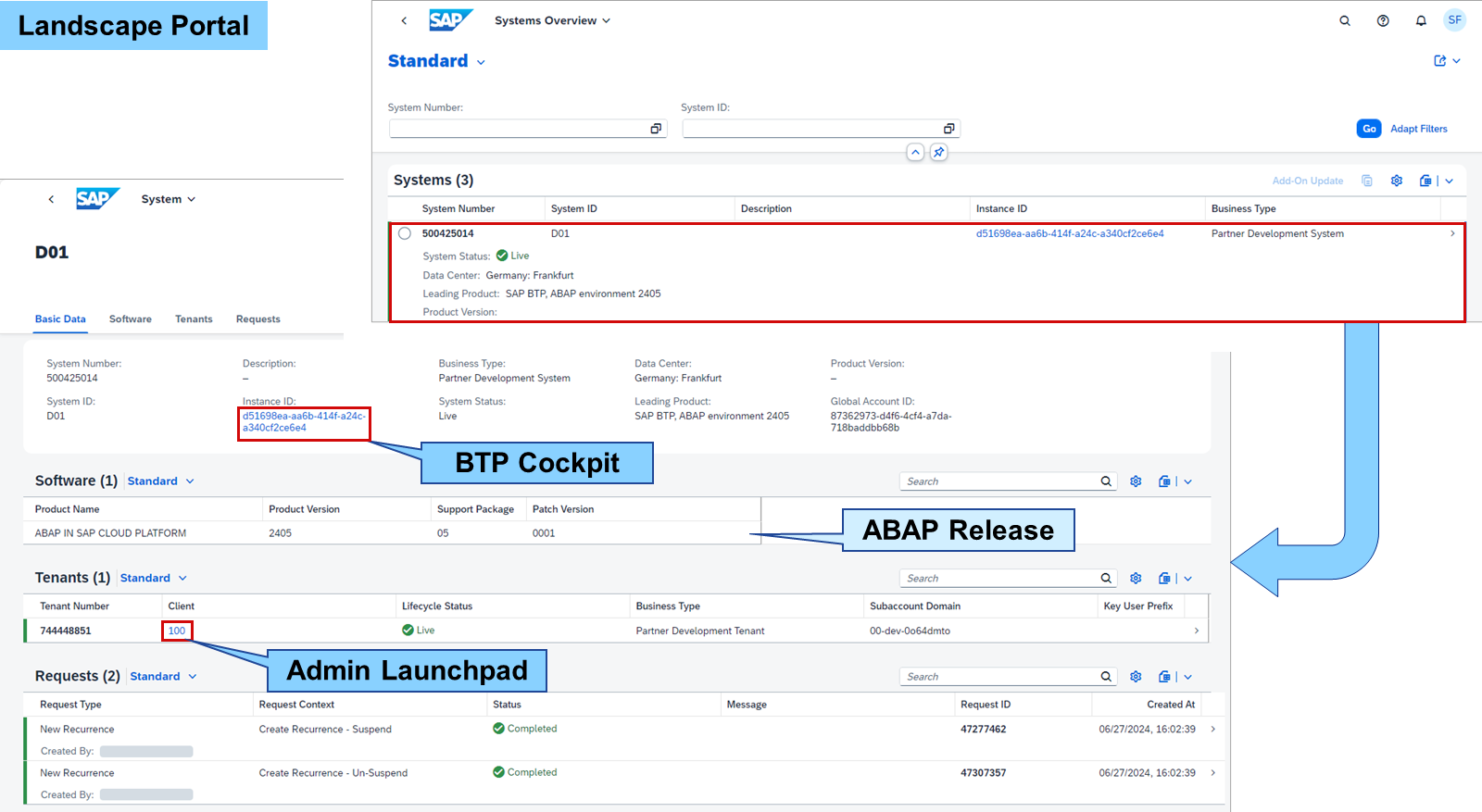Open Systems table export options arrow
Viewport: 1482px width, 812px height.
[1450, 181]
